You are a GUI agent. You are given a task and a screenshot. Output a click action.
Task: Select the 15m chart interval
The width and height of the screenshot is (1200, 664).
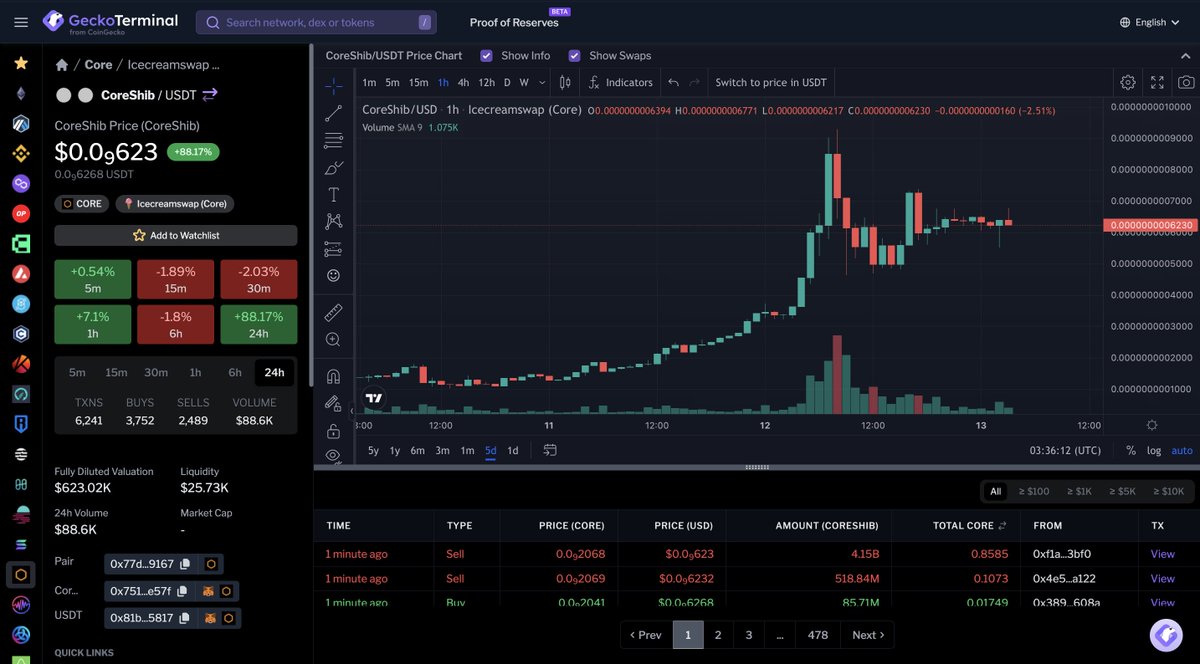(x=418, y=82)
